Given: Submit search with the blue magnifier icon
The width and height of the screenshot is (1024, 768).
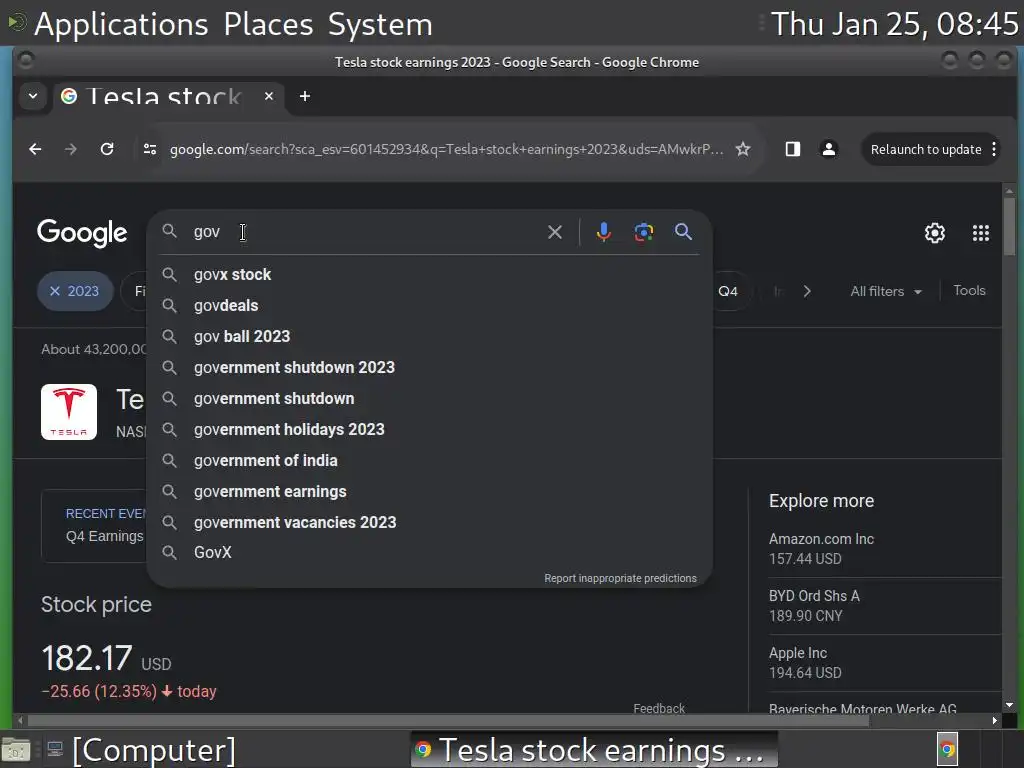Looking at the screenshot, I should pyautogui.click(x=683, y=232).
